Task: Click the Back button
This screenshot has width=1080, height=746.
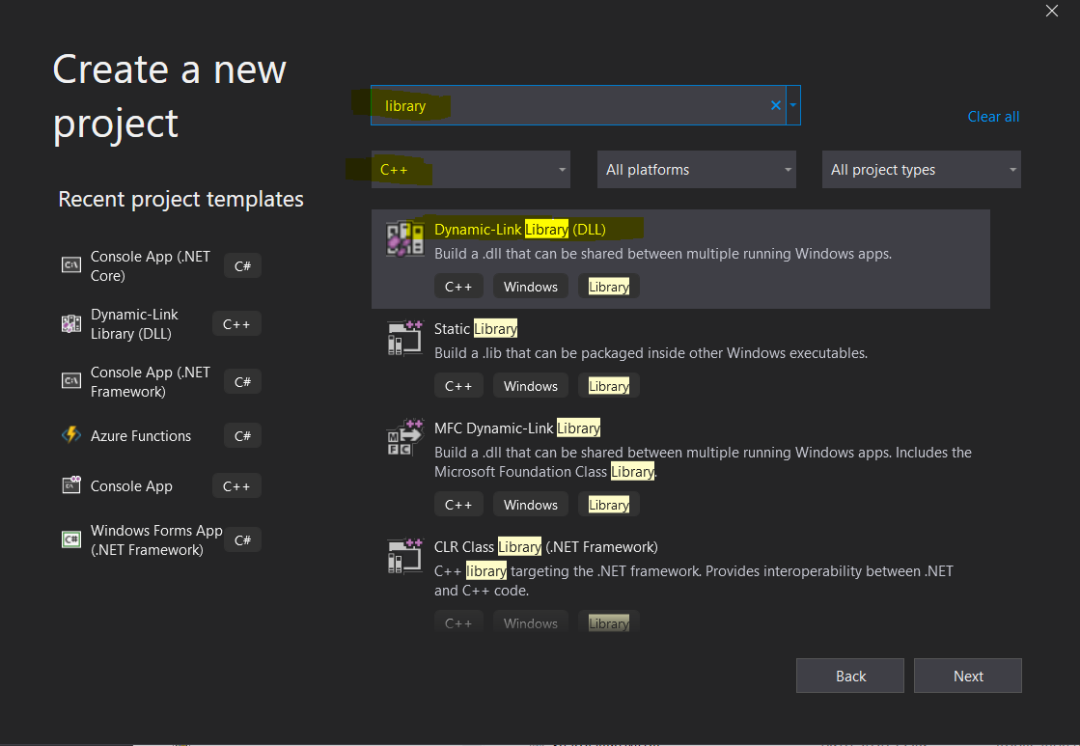Action: click(x=850, y=676)
